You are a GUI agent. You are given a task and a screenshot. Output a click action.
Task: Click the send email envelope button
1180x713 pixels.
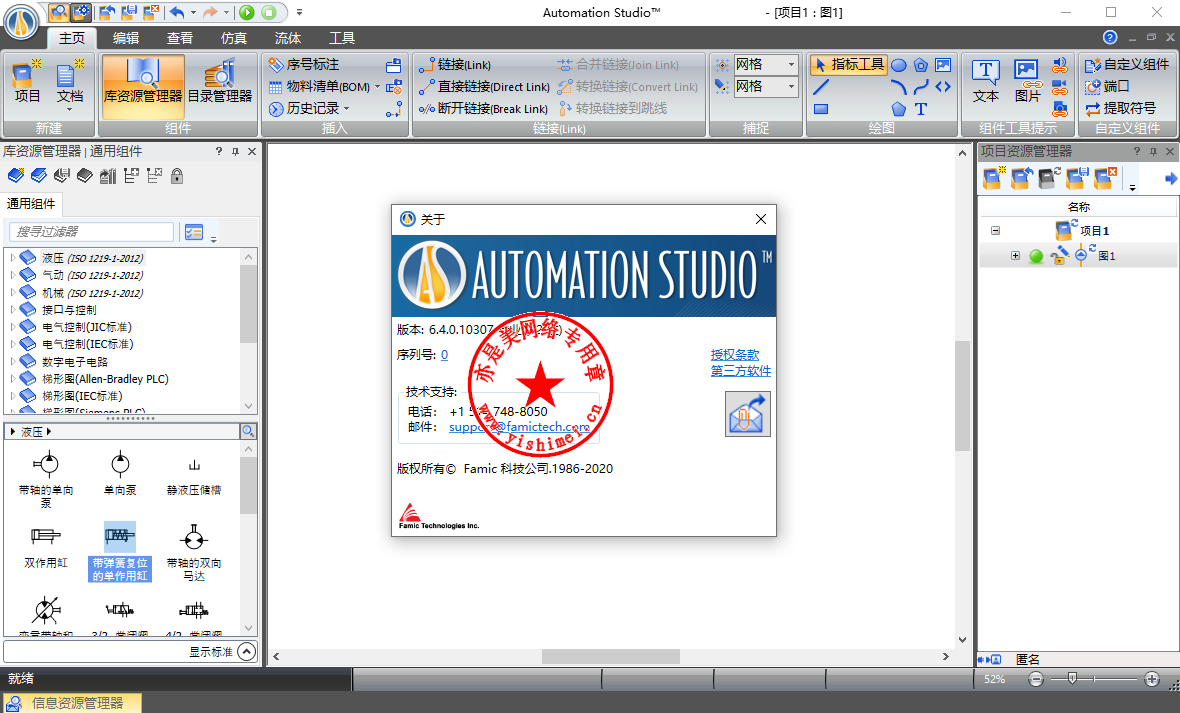coord(747,414)
